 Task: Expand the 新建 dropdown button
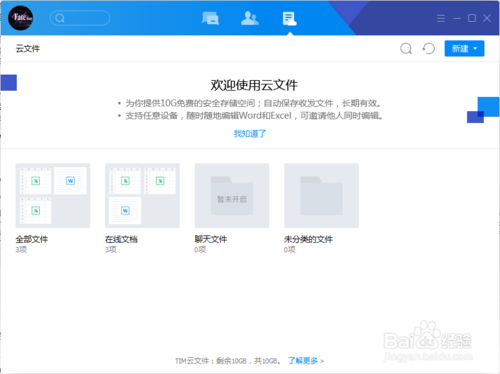point(464,49)
